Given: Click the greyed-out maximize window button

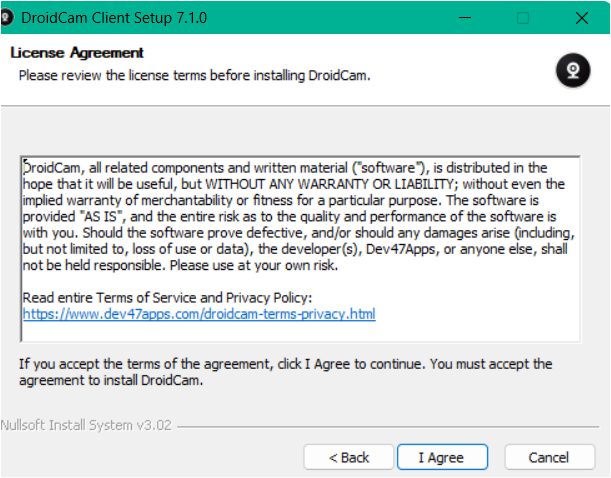Looking at the screenshot, I should 522,17.
